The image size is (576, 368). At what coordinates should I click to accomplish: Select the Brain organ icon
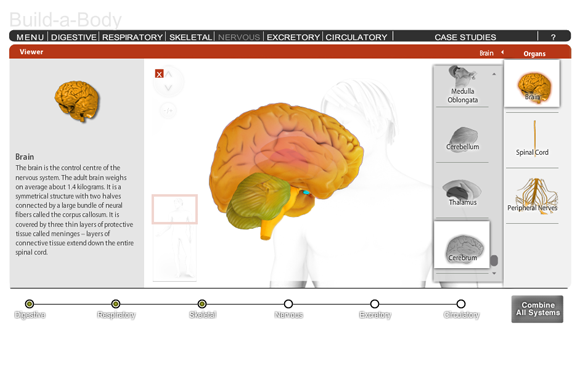pos(532,85)
